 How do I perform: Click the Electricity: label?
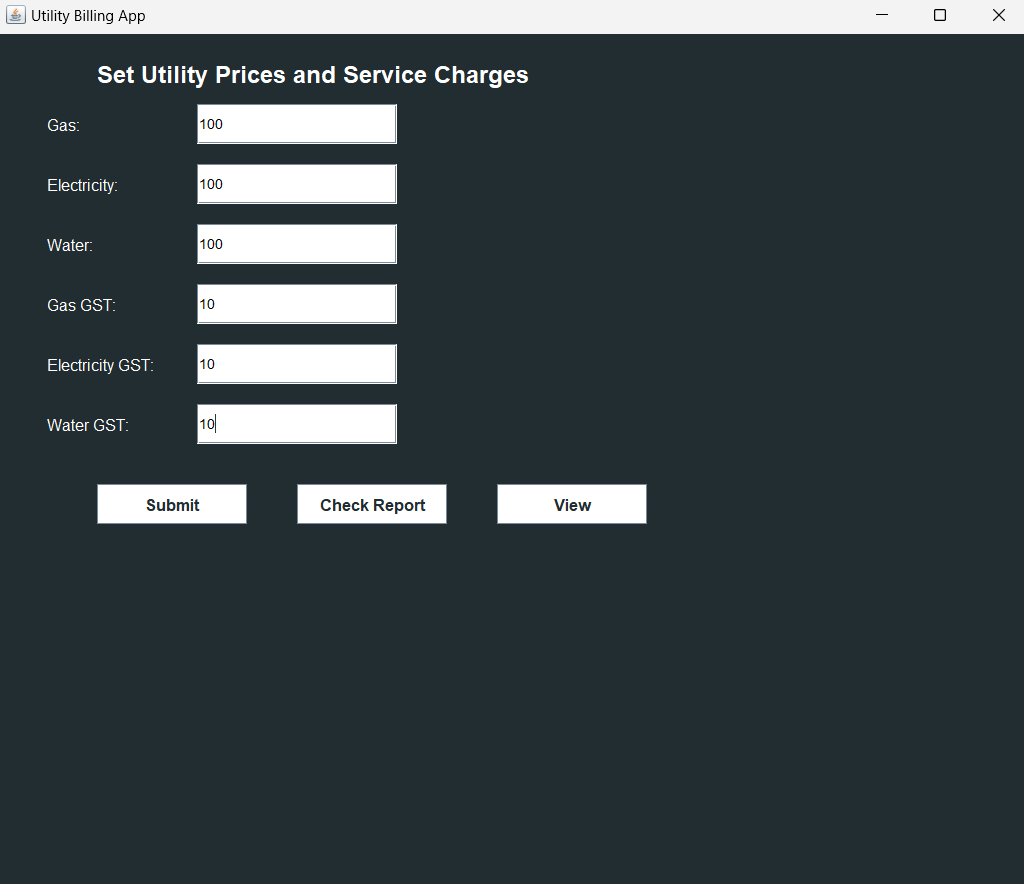(x=82, y=185)
